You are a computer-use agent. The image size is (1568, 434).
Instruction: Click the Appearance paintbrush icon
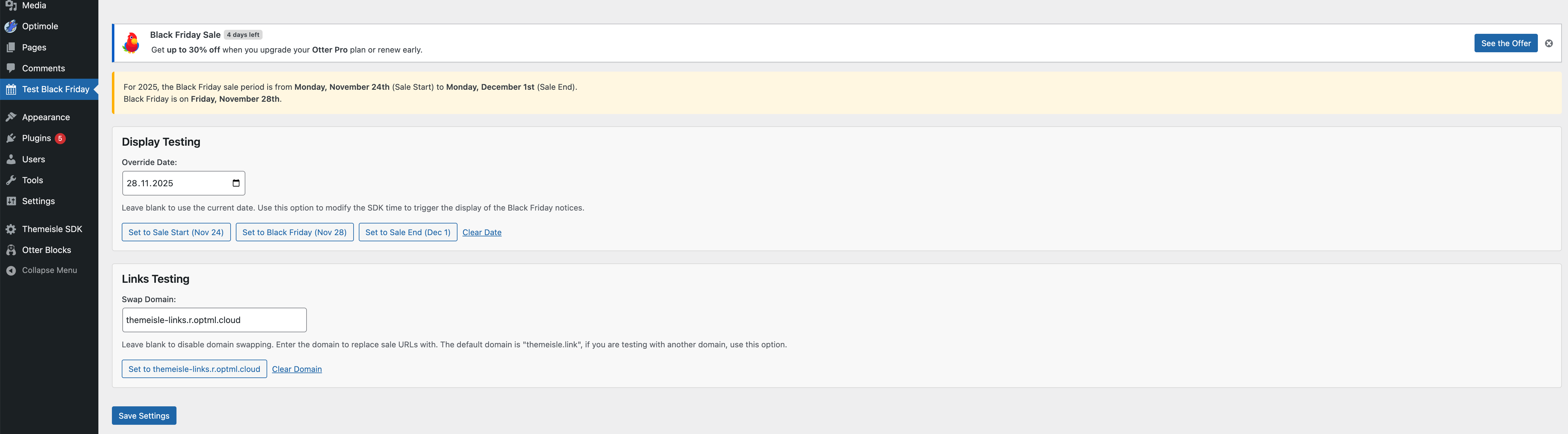click(x=11, y=117)
